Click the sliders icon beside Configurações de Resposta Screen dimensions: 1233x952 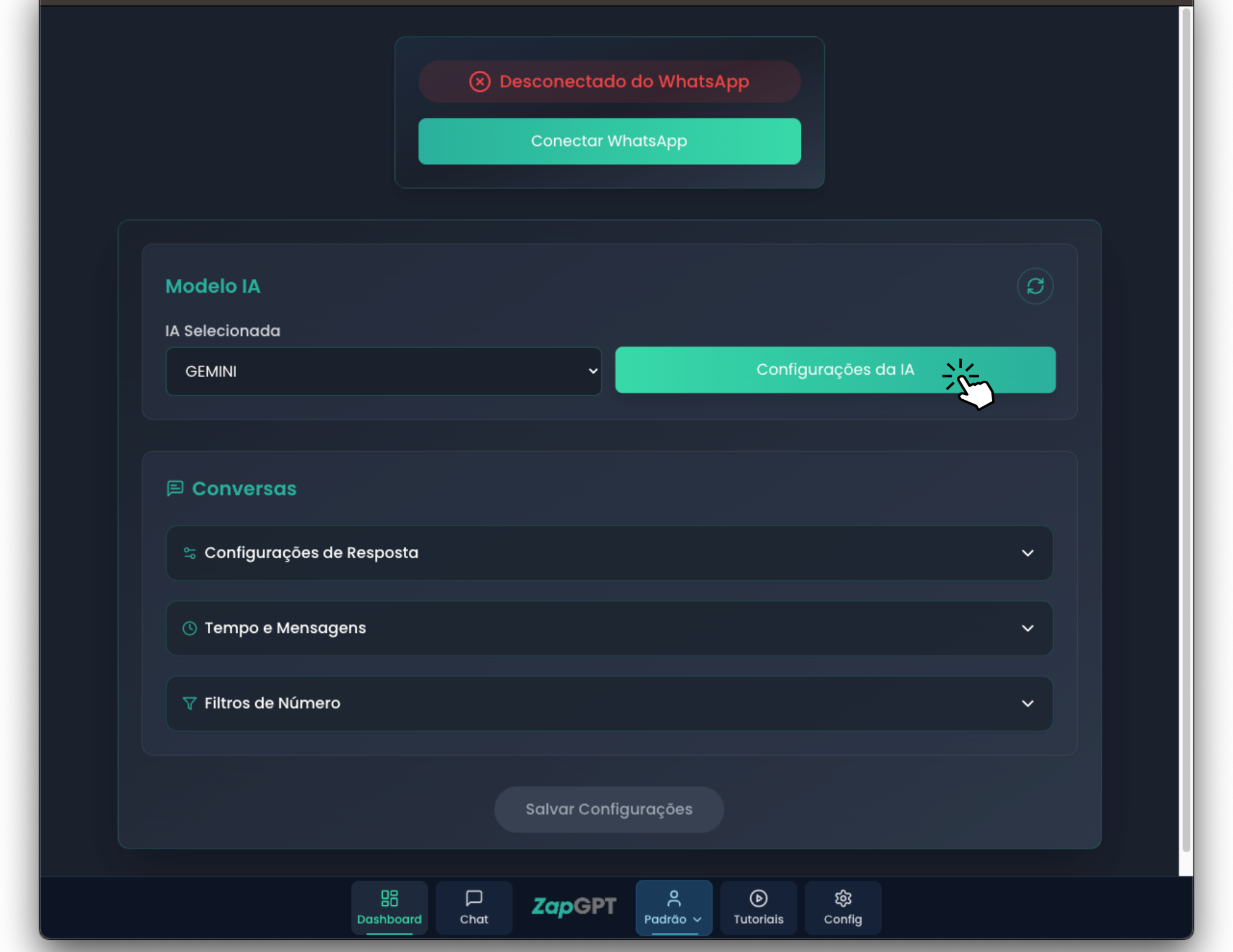[x=190, y=553]
